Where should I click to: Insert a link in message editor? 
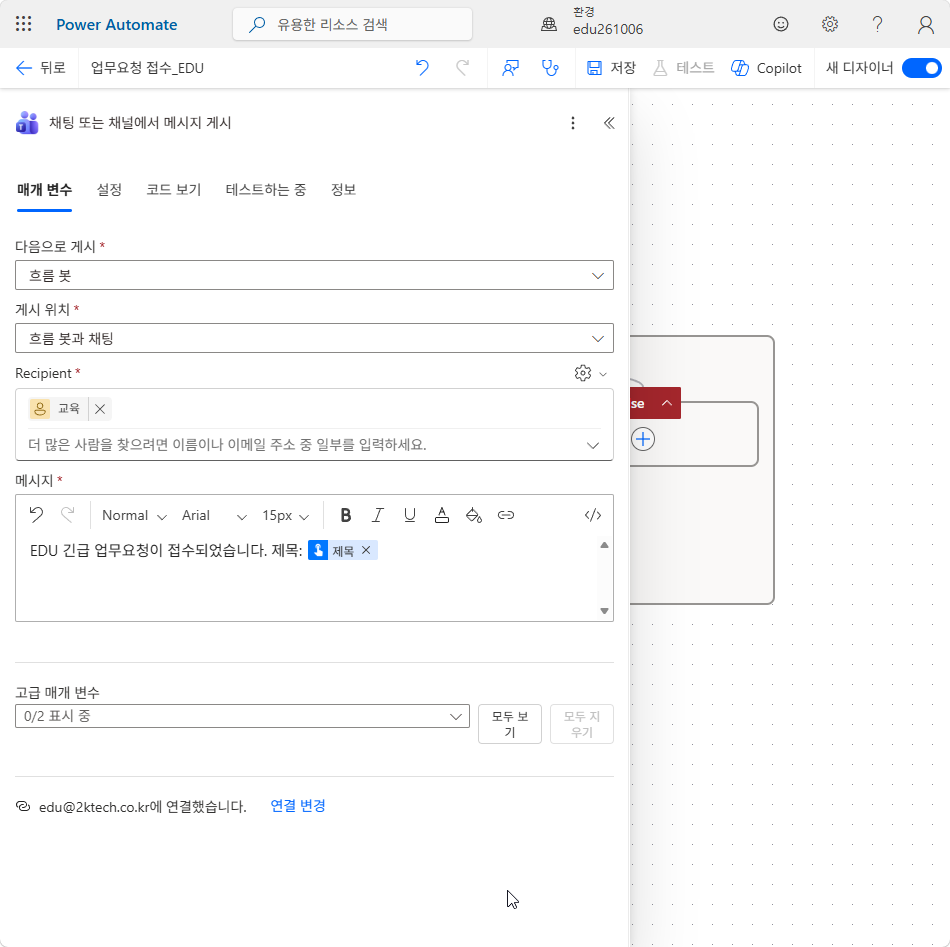pos(506,515)
